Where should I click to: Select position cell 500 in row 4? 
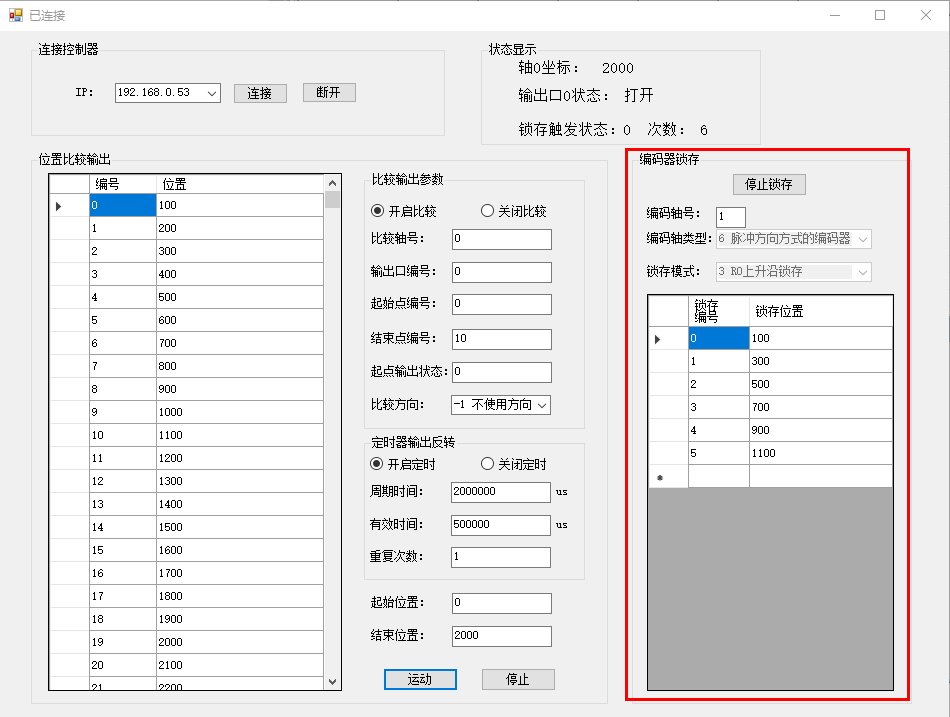[240, 297]
